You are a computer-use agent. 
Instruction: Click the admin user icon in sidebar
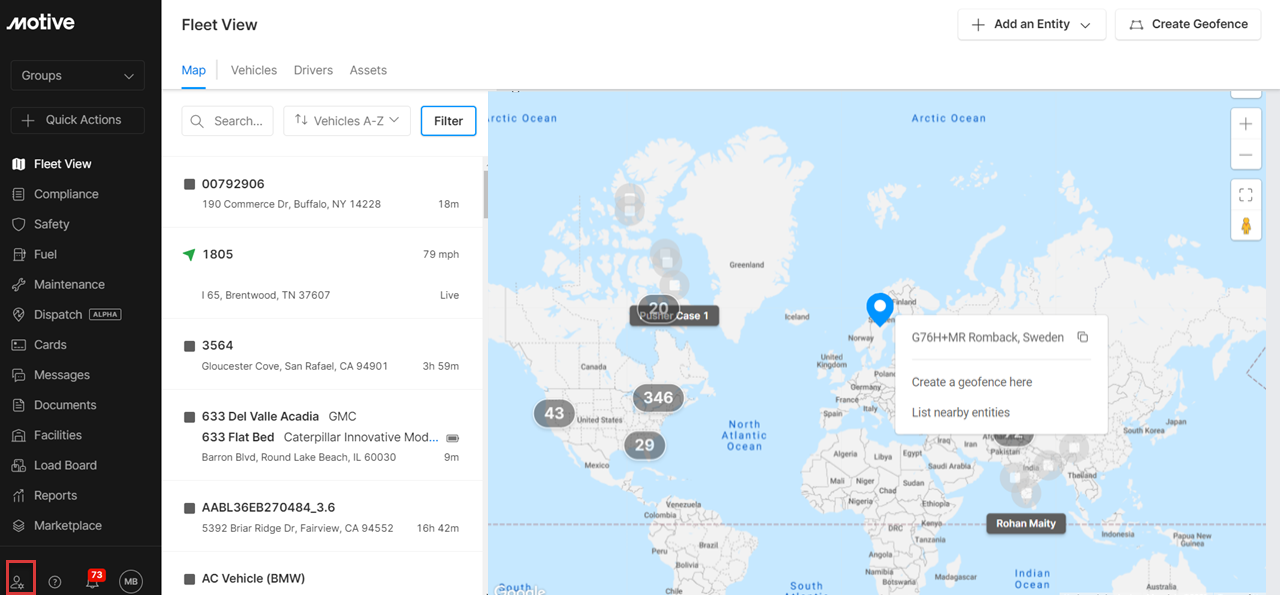click(x=19, y=581)
